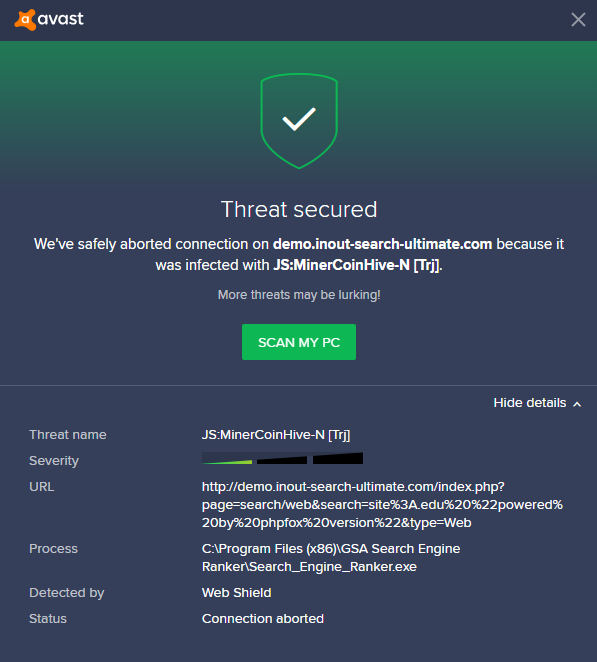Click the Web Shield detected-by value
The height and width of the screenshot is (662, 597).
(236, 593)
